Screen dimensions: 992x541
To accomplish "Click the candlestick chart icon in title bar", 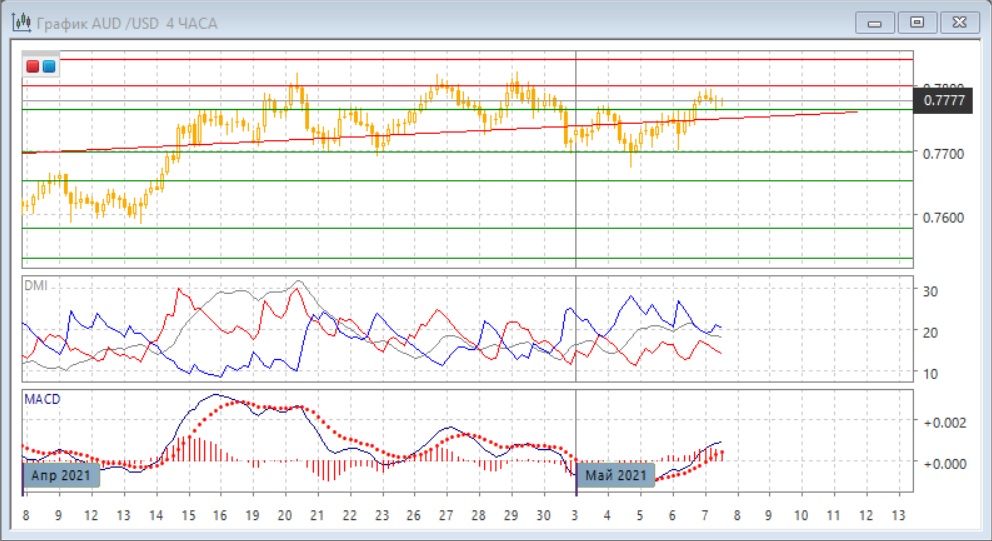I will point(20,22).
